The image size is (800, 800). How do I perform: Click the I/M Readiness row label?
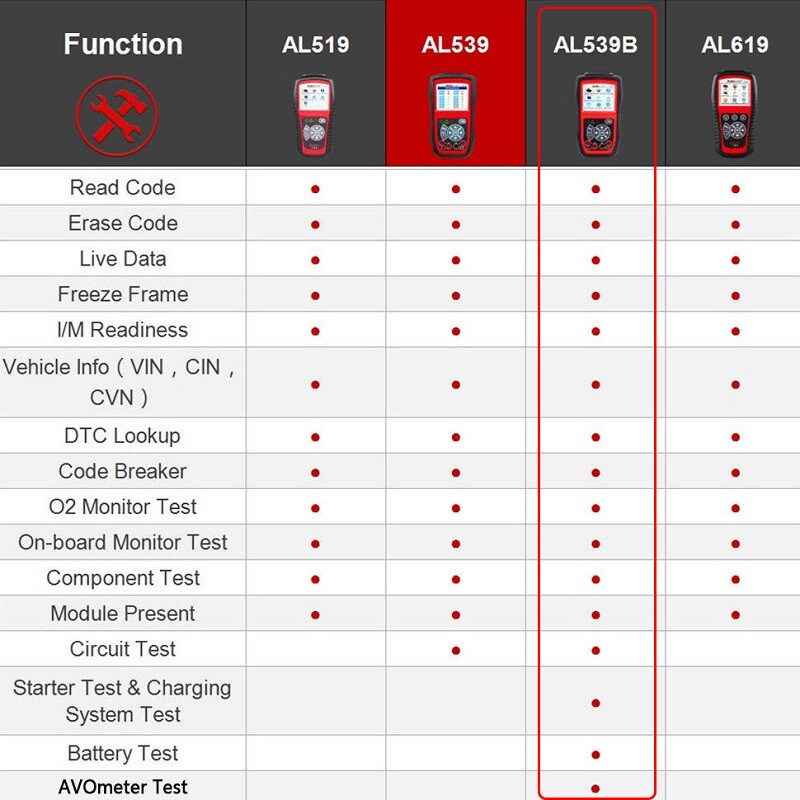[x=122, y=330]
